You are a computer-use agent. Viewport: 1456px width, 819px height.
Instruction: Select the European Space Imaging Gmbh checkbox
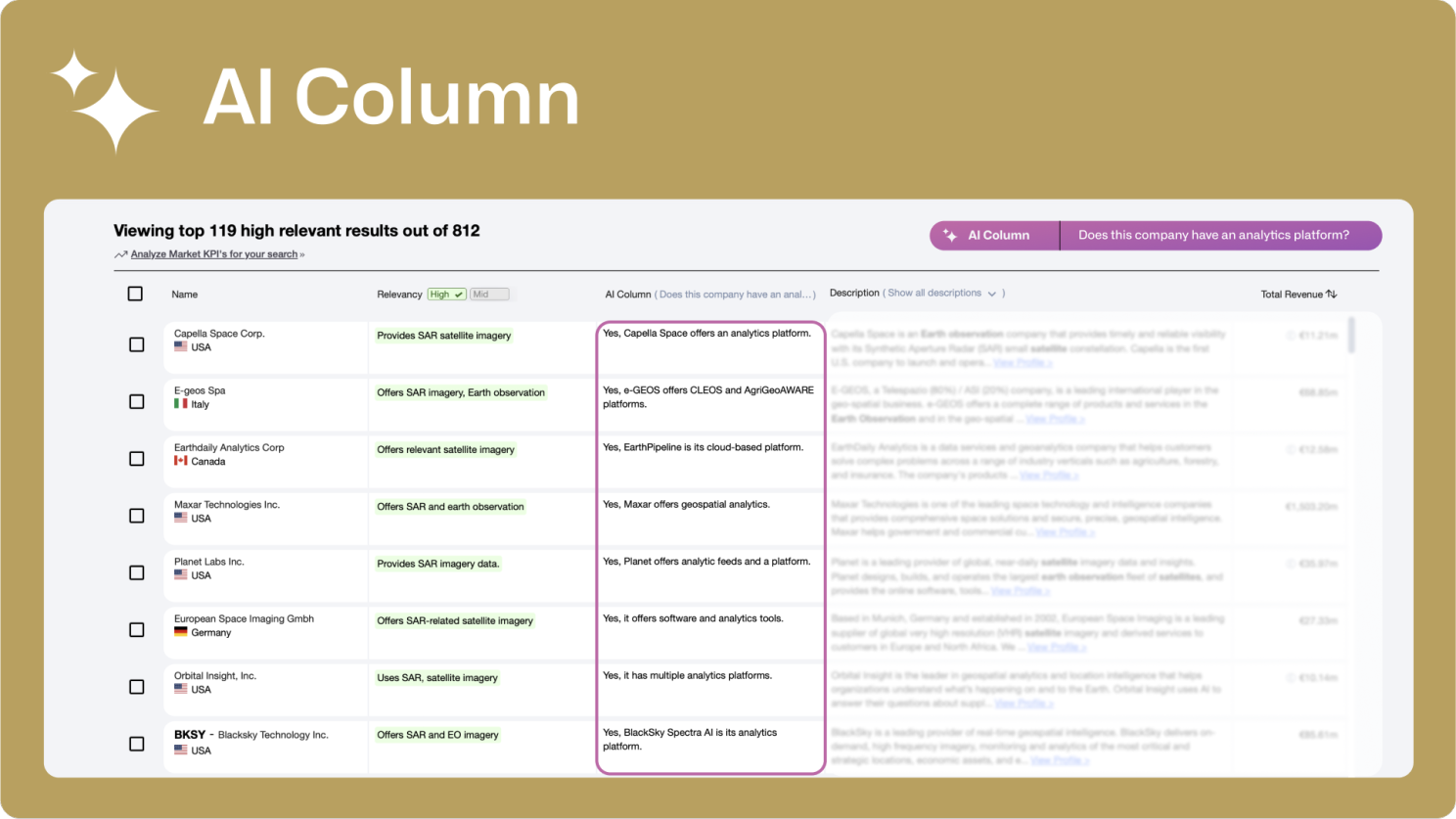click(x=137, y=630)
